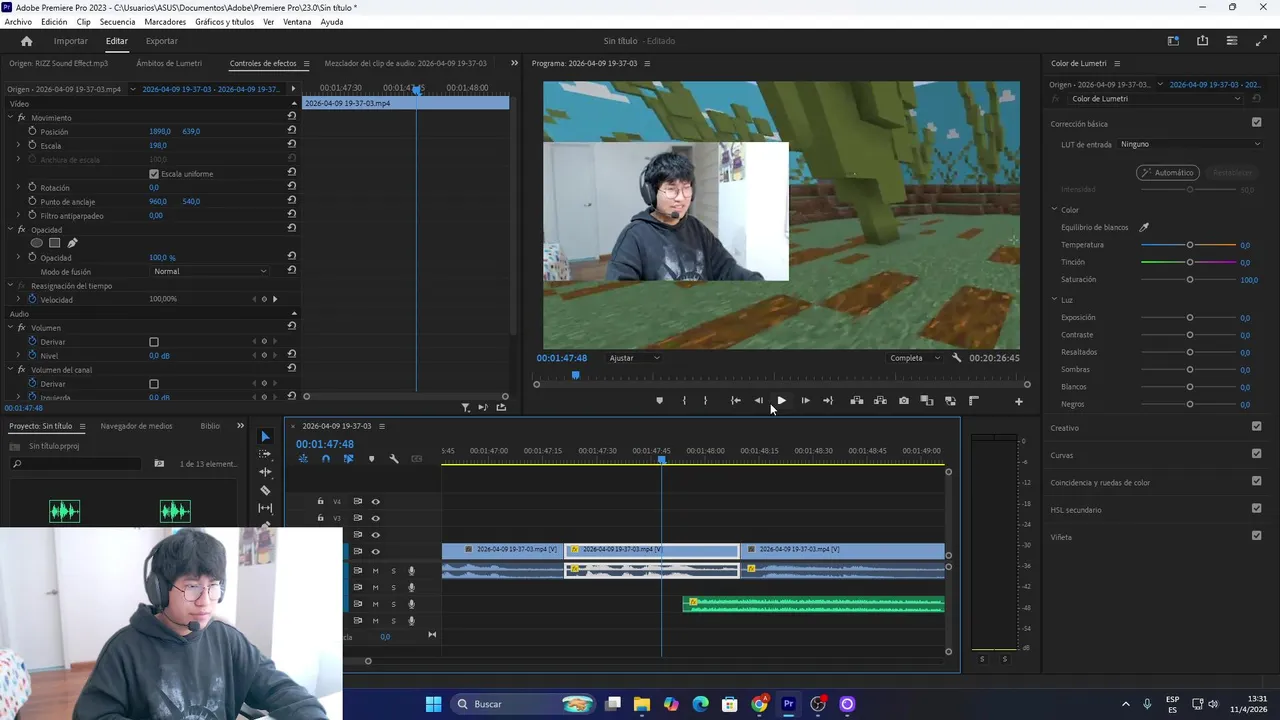Toggle the Posición stopwatch animation
Image resolution: width=1280 pixels, height=720 pixels.
pos(32,131)
